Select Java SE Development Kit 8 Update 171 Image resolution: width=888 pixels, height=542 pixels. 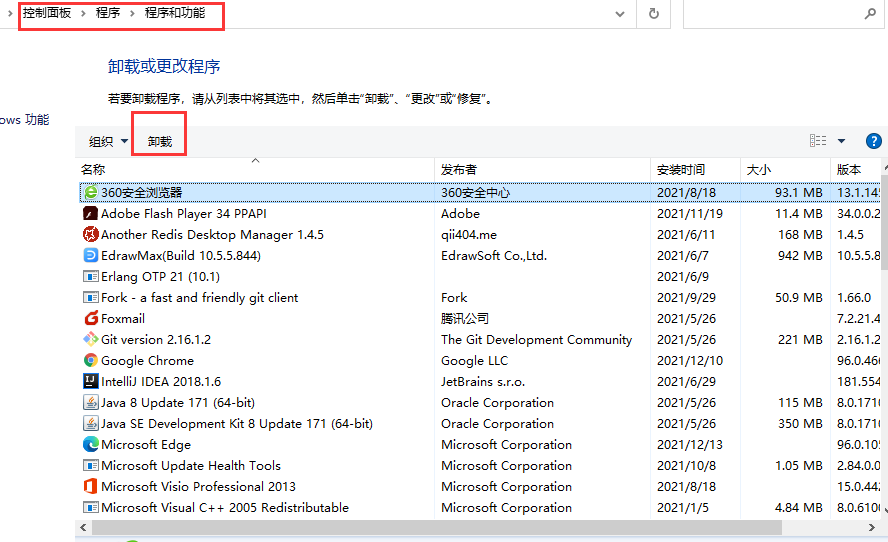click(x=237, y=423)
